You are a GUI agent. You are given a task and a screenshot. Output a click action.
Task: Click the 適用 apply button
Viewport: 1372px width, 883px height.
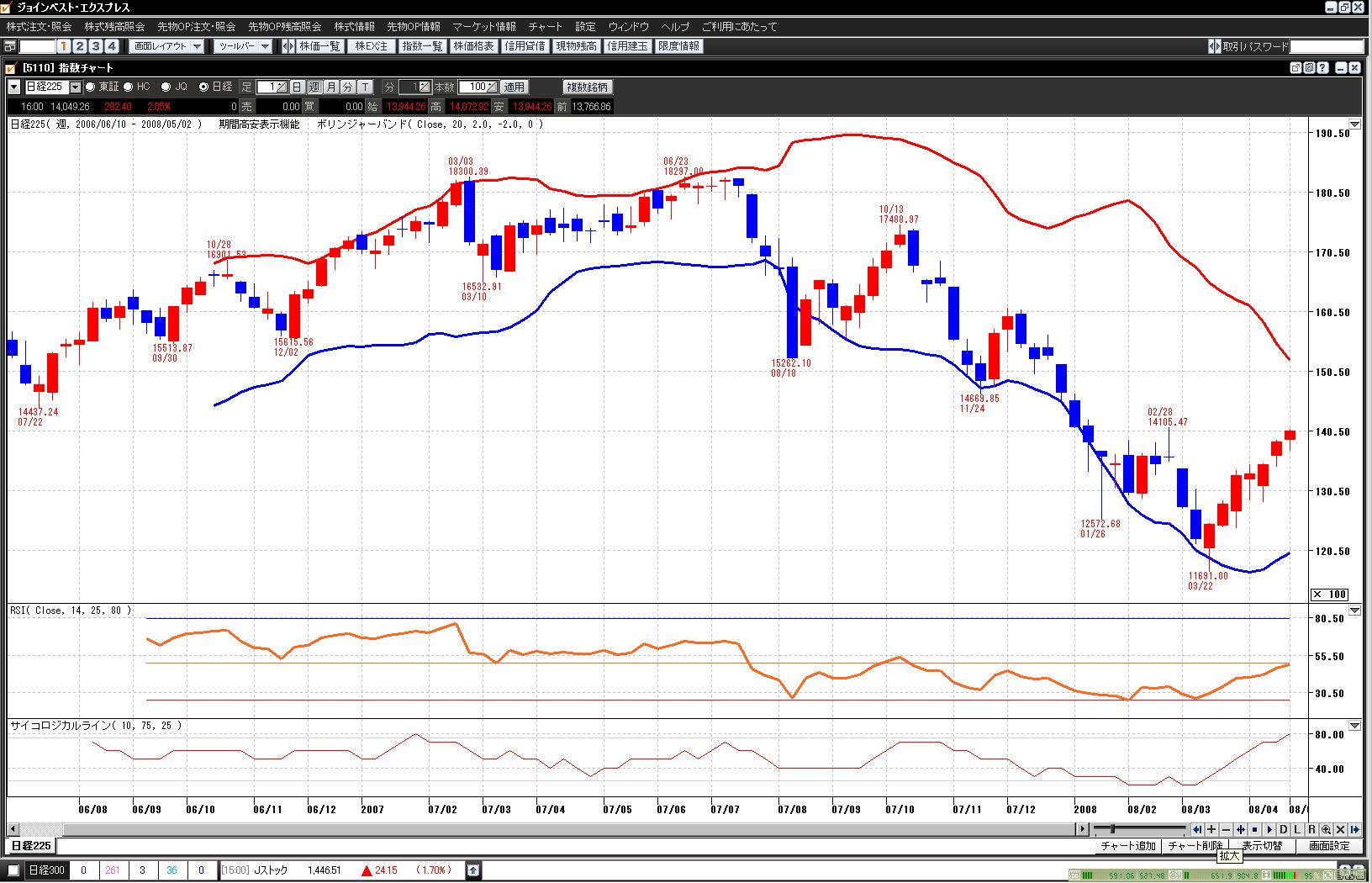pos(514,87)
